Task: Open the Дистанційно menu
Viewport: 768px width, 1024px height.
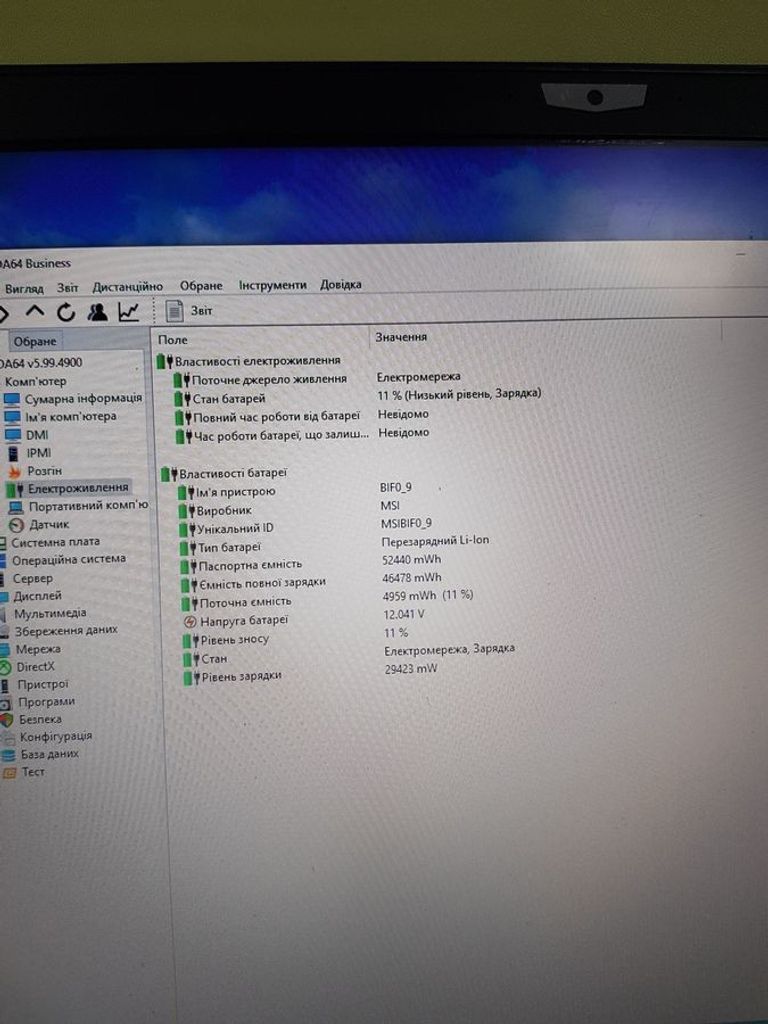Action: (127, 287)
